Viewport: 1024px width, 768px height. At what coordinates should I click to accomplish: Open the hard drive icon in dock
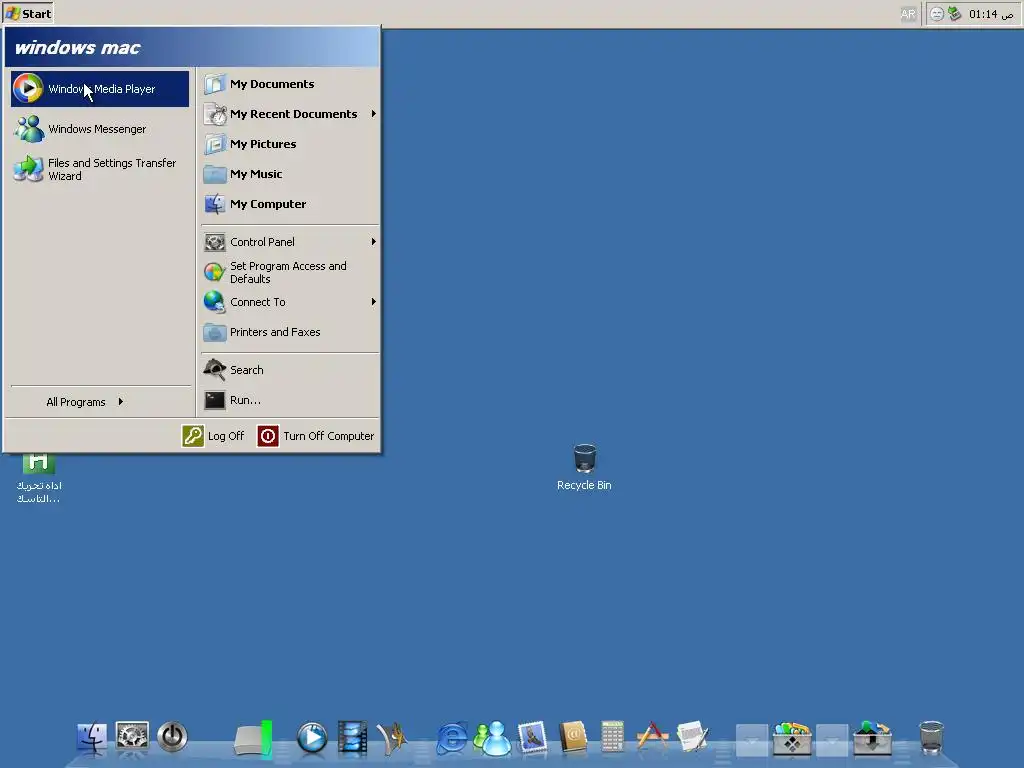[253, 739]
